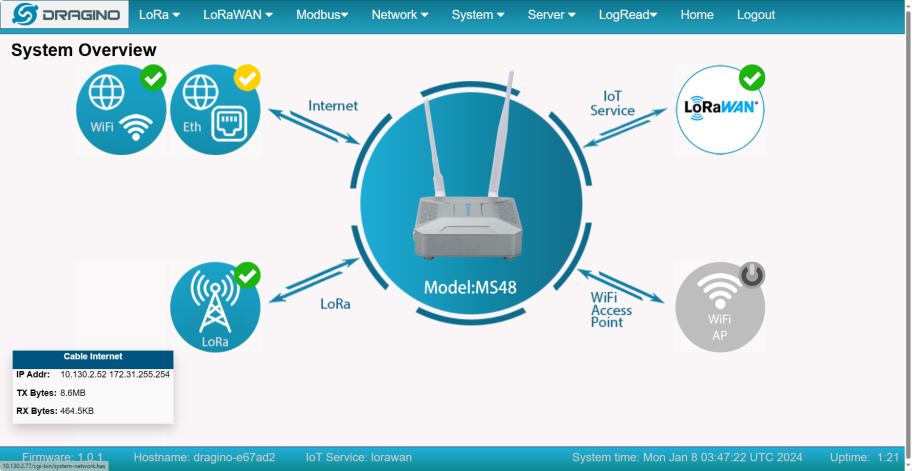
Task: Open the Modbus dropdown menu
Action: point(322,15)
